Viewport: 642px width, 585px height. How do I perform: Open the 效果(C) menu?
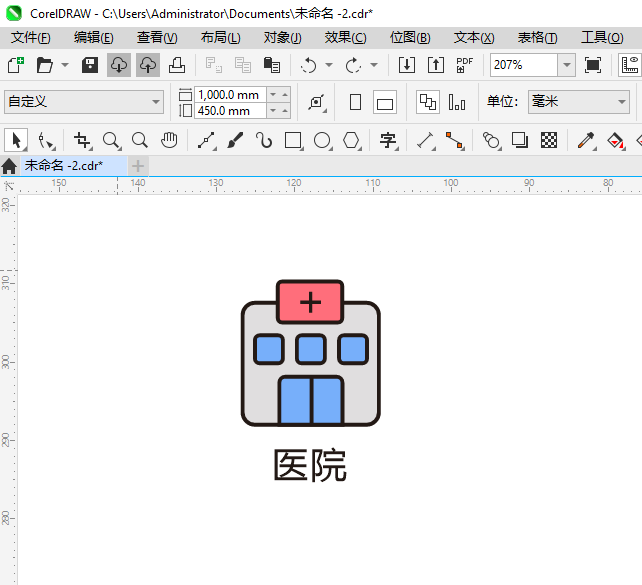click(345, 38)
